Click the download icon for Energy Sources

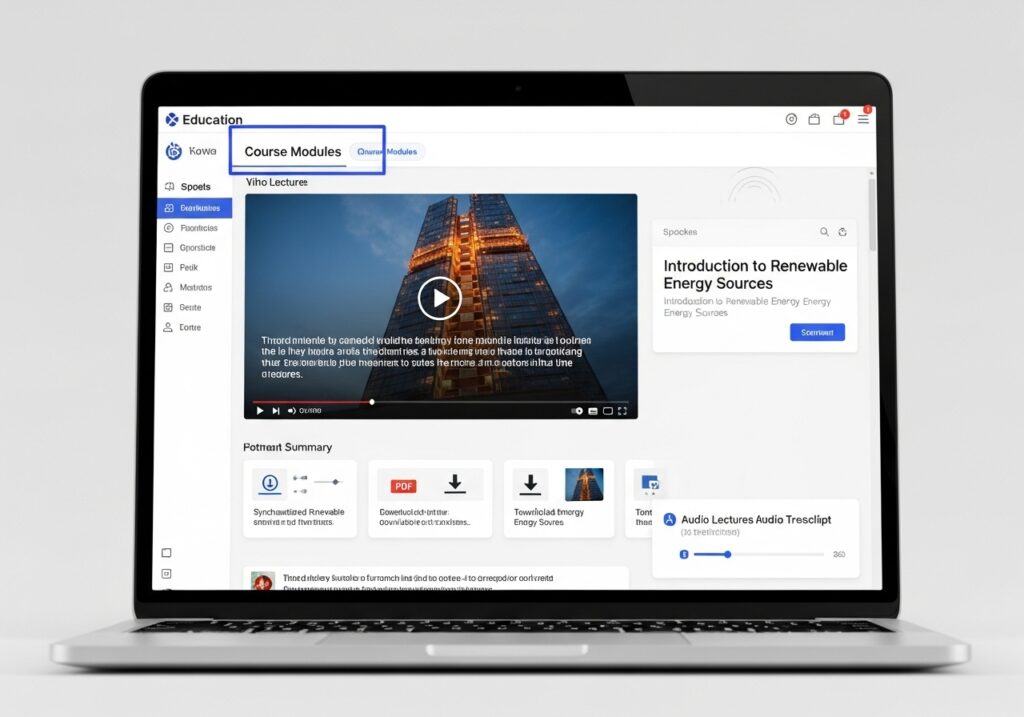pos(530,486)
